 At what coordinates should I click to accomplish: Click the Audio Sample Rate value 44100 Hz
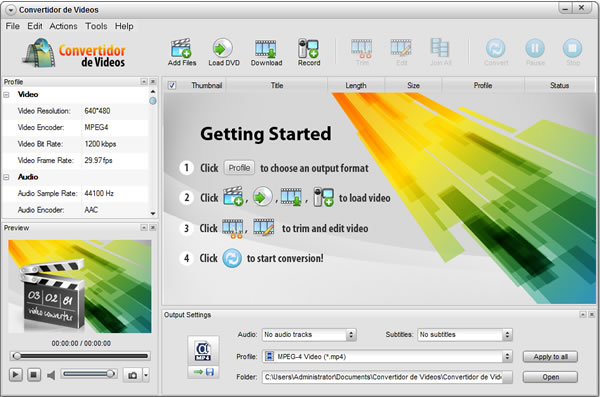point(99,193)
